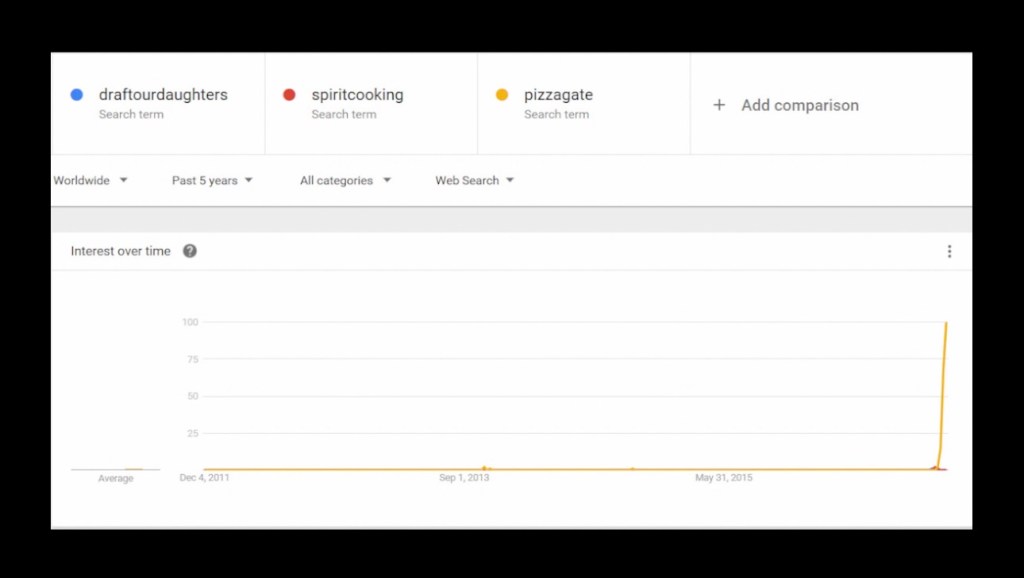Click the May 31, 2015 axis date label
Viewport: 1024px width, 578px height.
click(x=724, y=478)
